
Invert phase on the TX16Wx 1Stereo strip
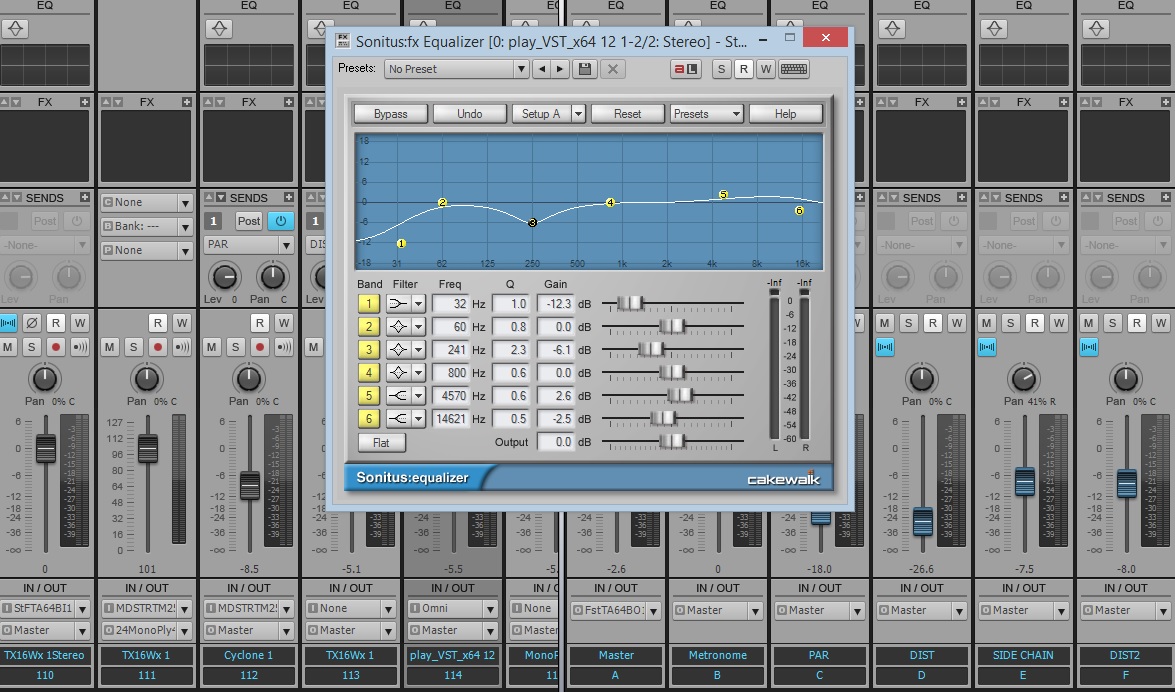tap(31, 323)
